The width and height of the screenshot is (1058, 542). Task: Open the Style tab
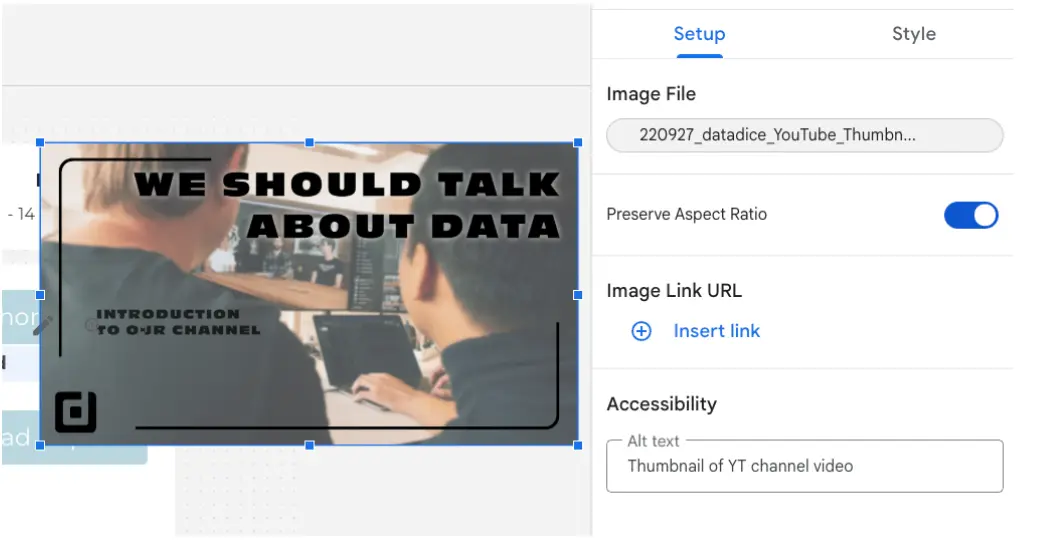tap(914, 34)
